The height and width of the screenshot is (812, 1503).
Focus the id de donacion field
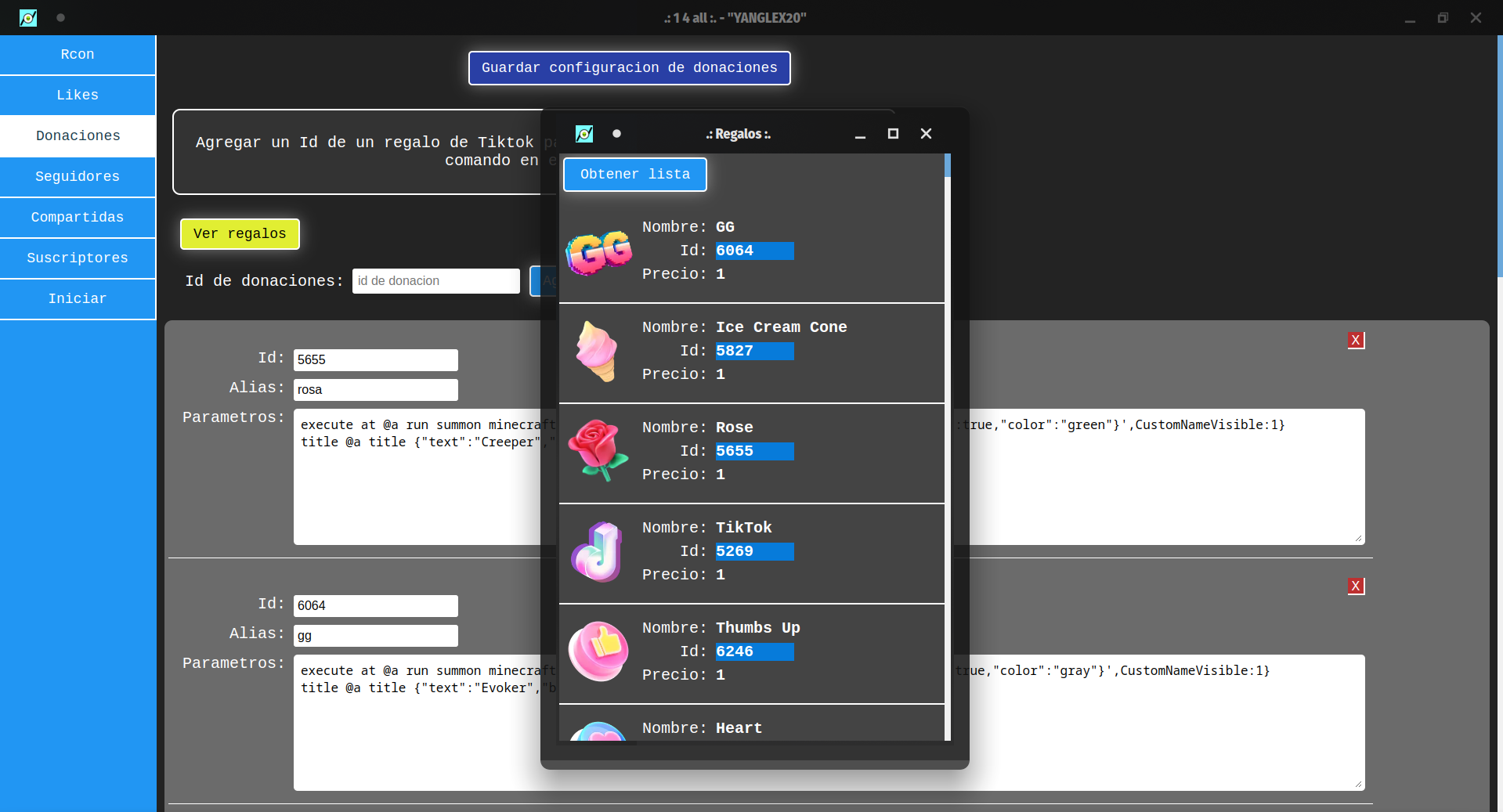coord(435,281)
